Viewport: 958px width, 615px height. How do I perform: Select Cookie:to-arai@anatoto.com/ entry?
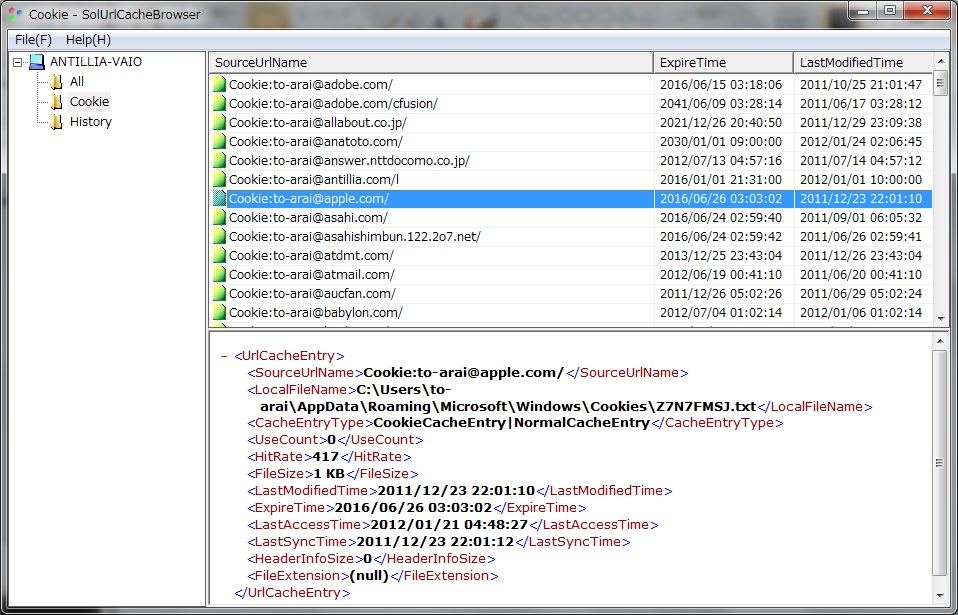coord(316,142)
